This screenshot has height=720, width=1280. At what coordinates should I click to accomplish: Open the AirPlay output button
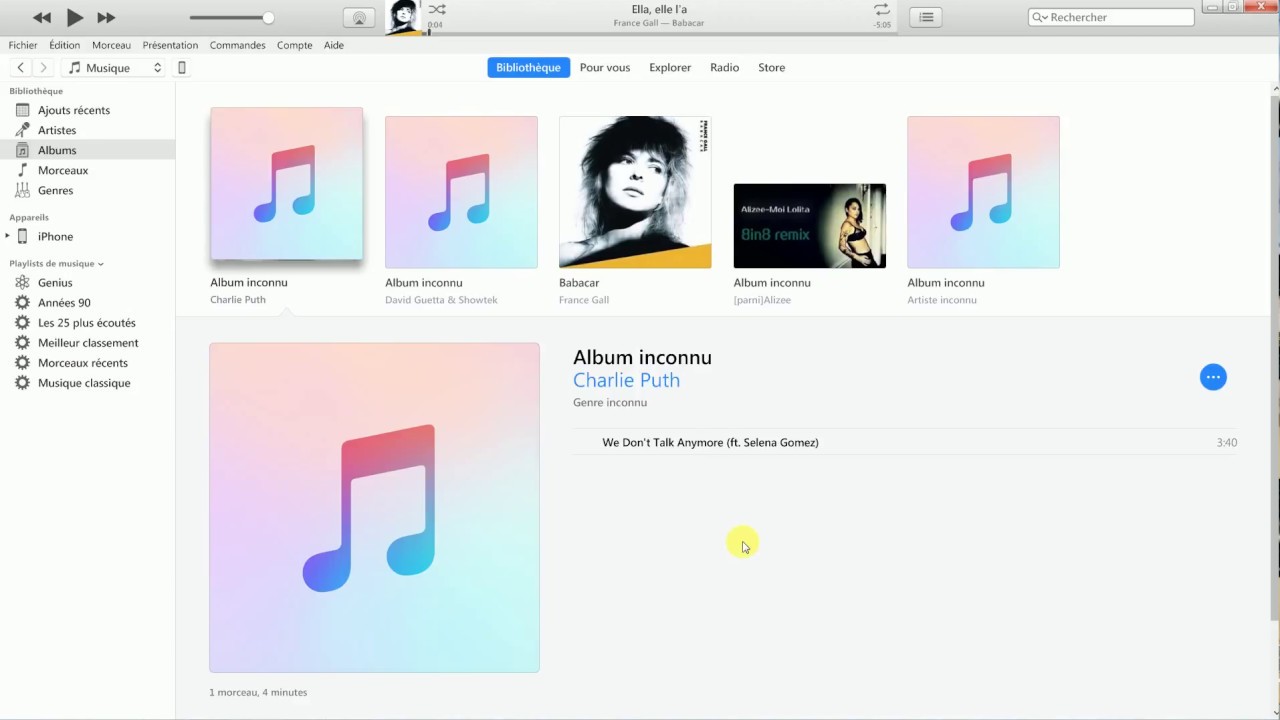(x=359, y=17)
